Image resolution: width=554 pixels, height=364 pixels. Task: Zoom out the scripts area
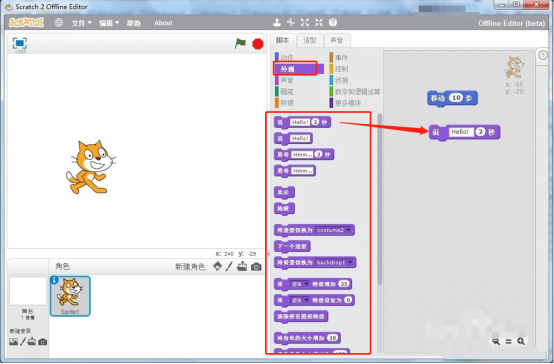point(496,341)
